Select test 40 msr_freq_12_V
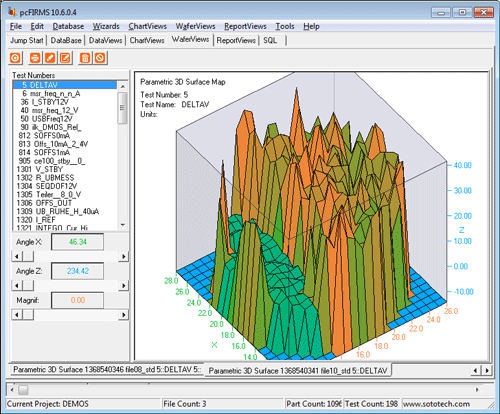 coord(65,110)
